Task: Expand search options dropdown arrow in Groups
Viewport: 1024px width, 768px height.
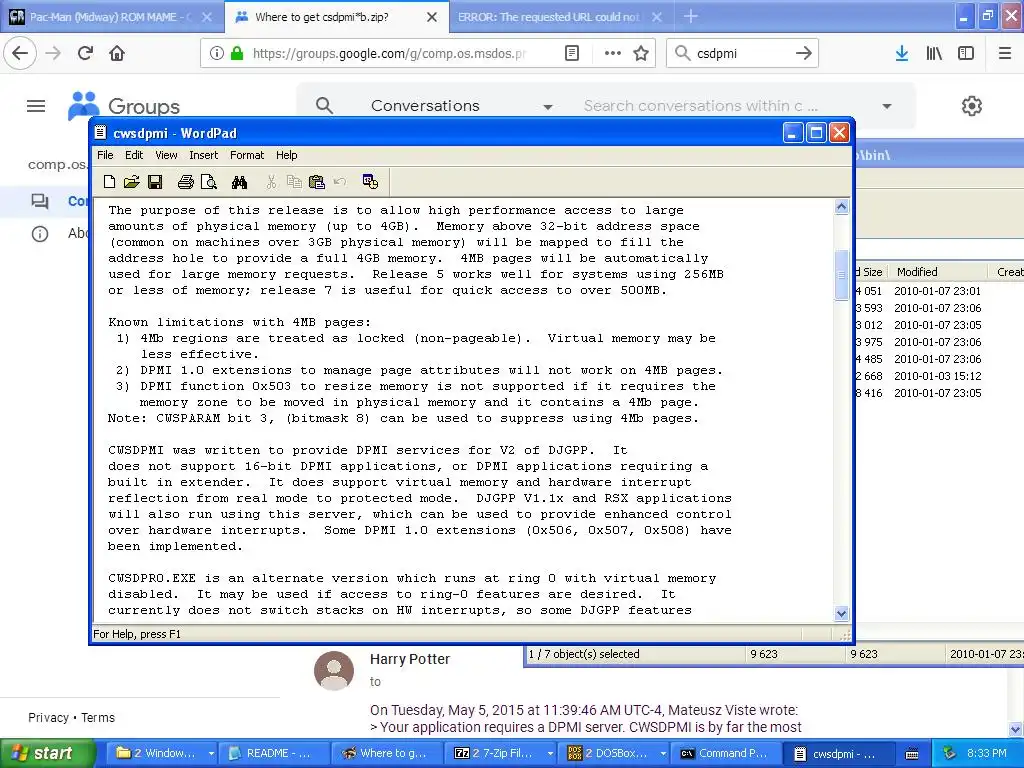Action: (x=887, y=106)
